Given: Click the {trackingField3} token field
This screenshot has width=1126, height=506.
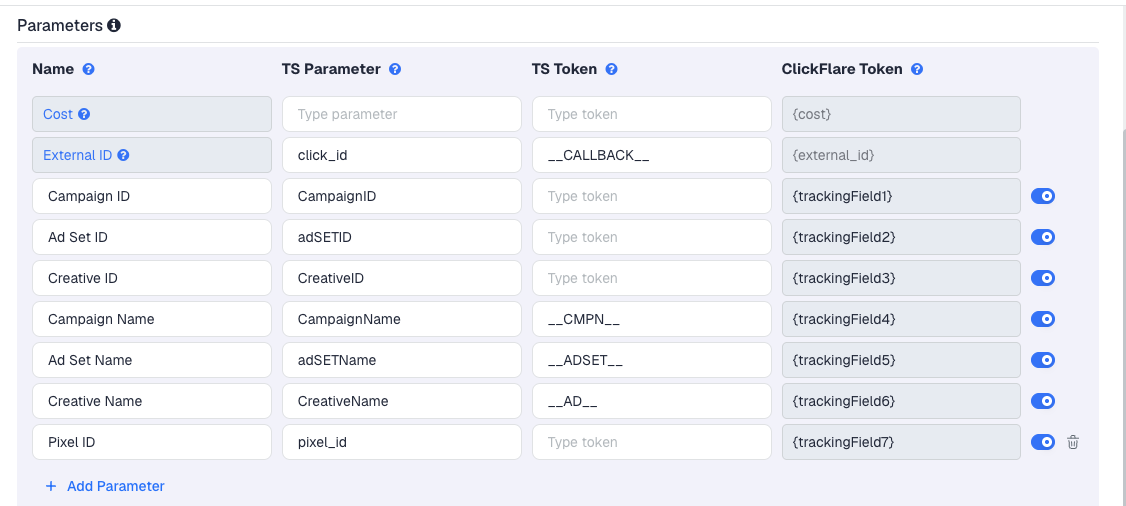Looking at the screenshot, I should [901, 278].
